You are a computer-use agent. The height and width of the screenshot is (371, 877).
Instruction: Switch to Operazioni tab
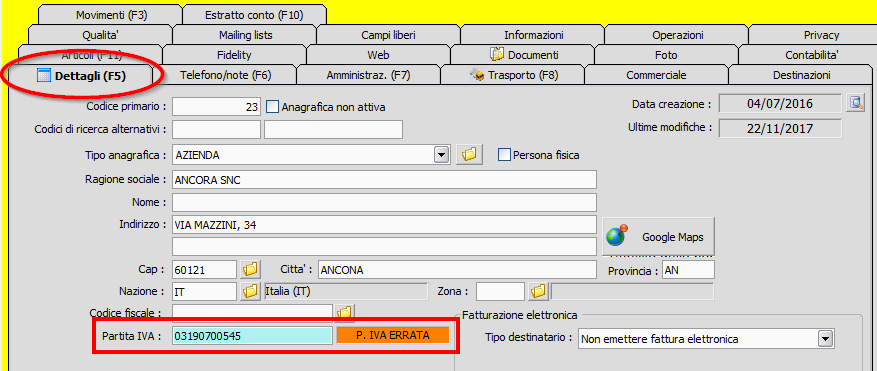tap(677, 35)
